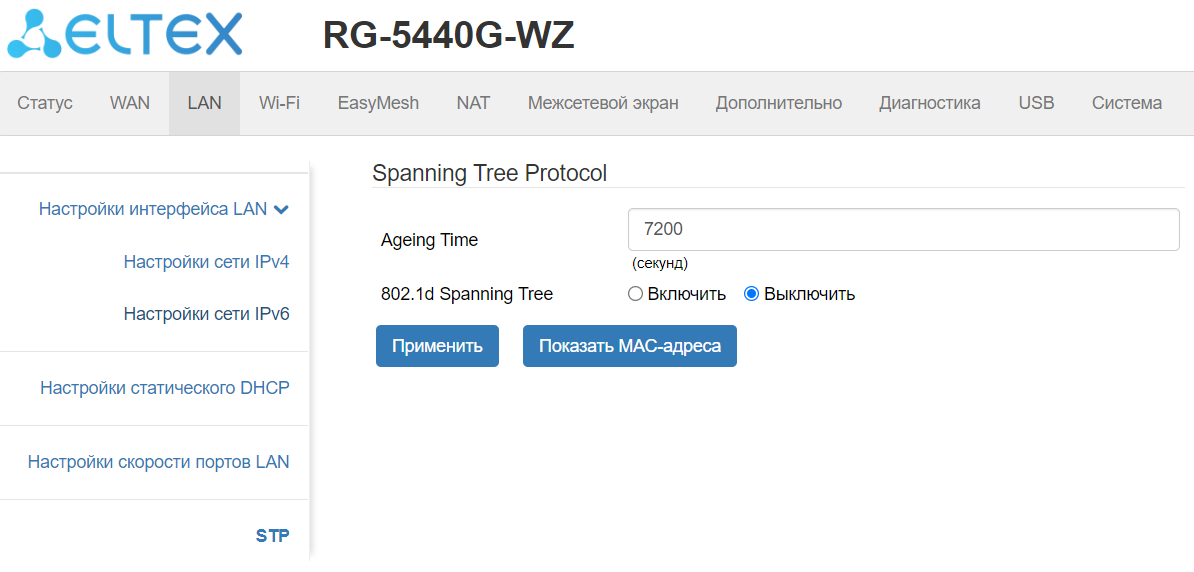Viewport: 1194px width, 572px height.
Task: Open the NAT tab
Action: 473,103
